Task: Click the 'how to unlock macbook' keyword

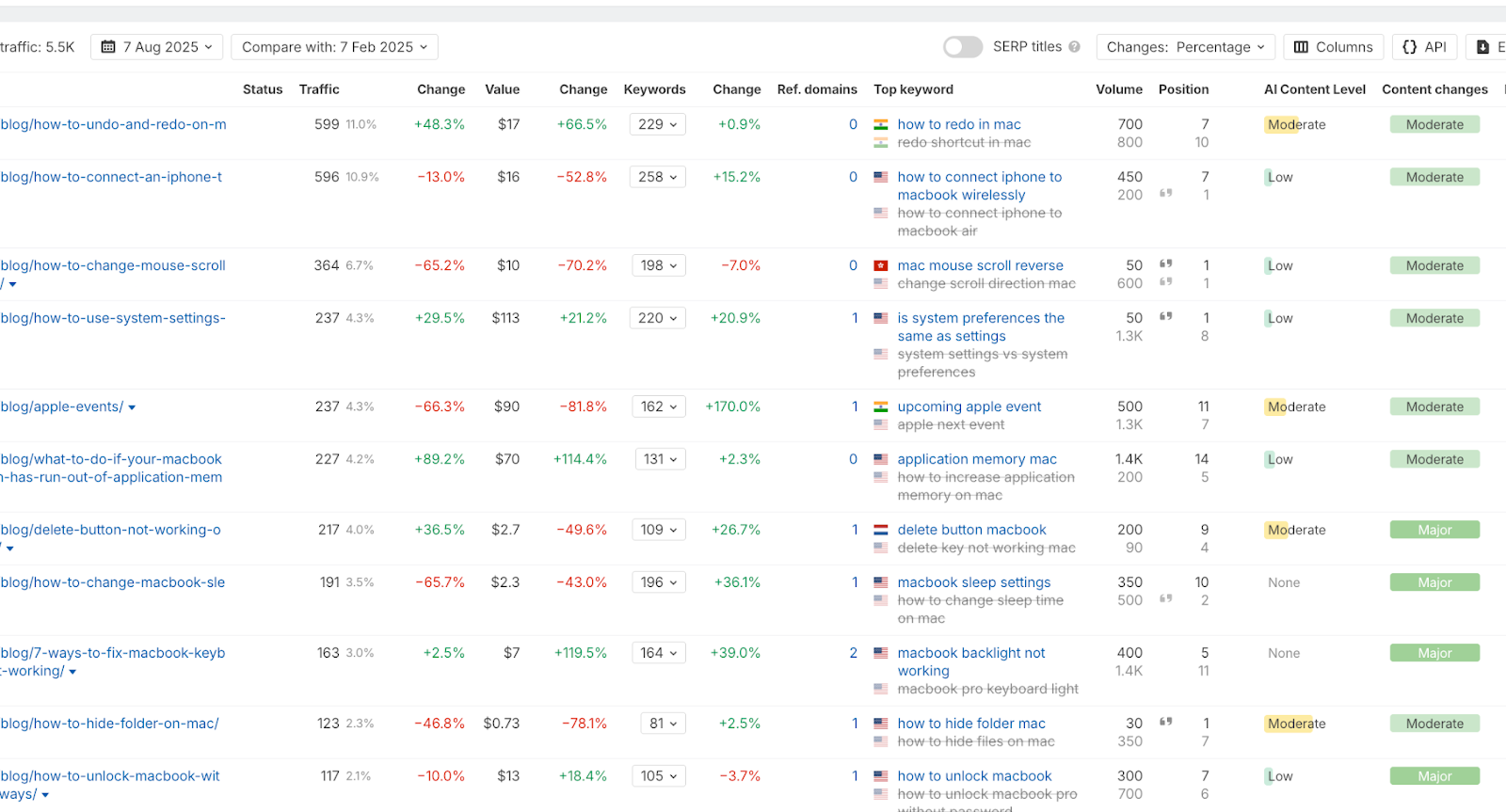Action: click(974, 776)
